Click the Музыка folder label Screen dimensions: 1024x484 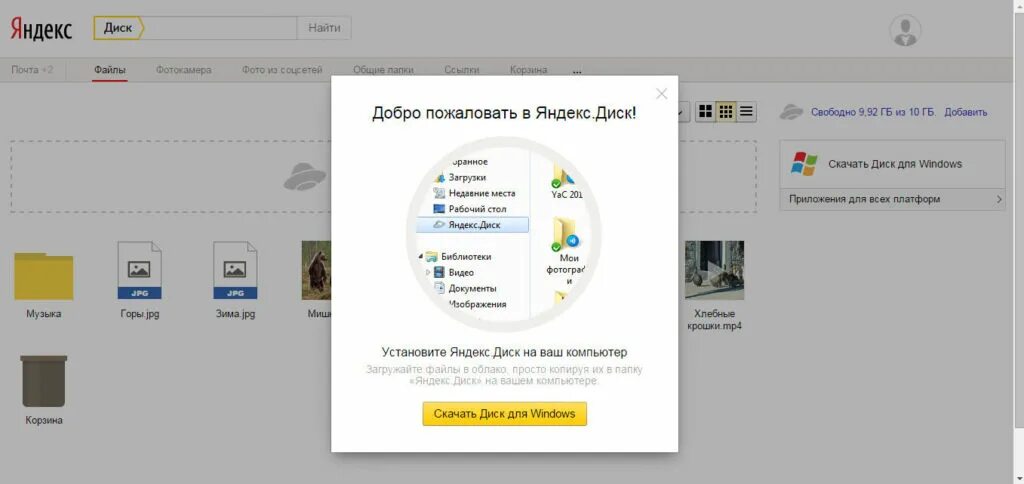tap(44, 314)
